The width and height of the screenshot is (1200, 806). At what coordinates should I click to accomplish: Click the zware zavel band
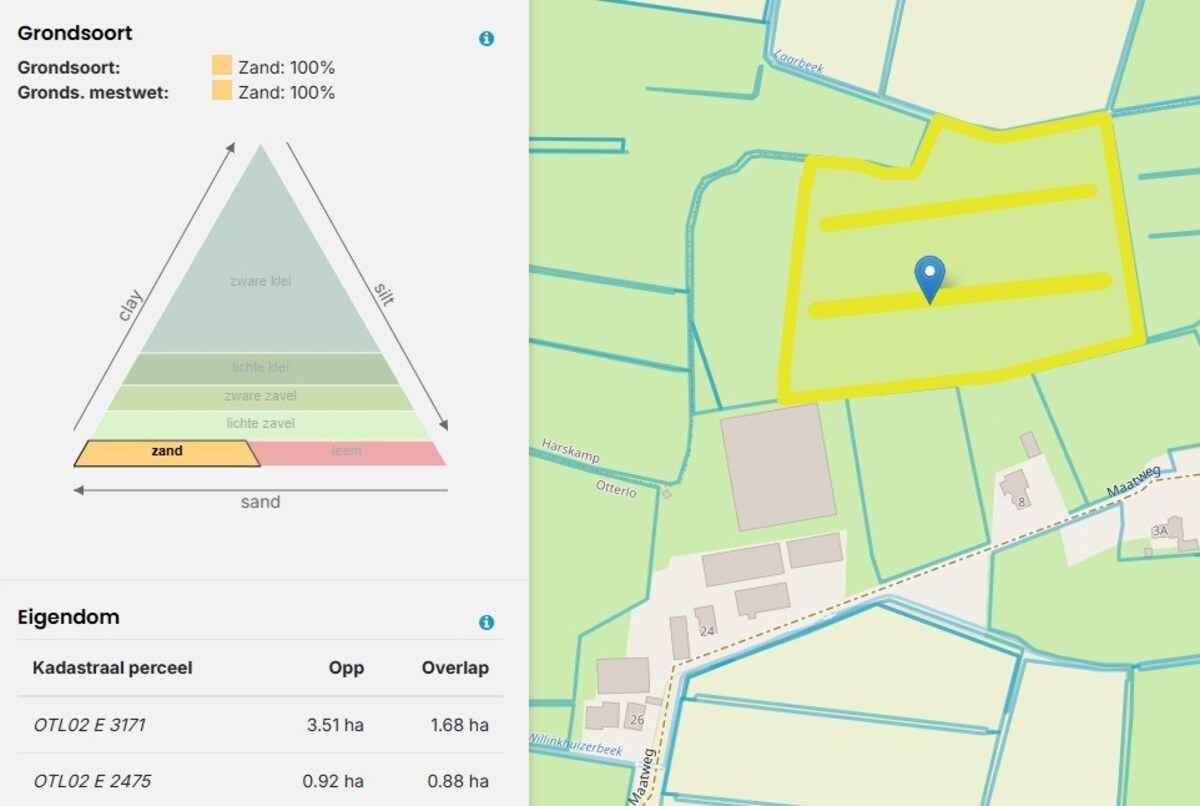click(261, 397)
